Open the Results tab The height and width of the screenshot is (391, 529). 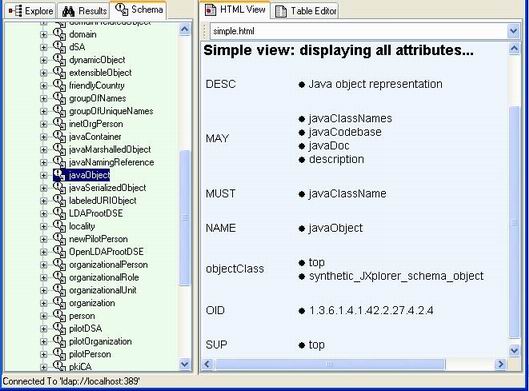[84, 11]
